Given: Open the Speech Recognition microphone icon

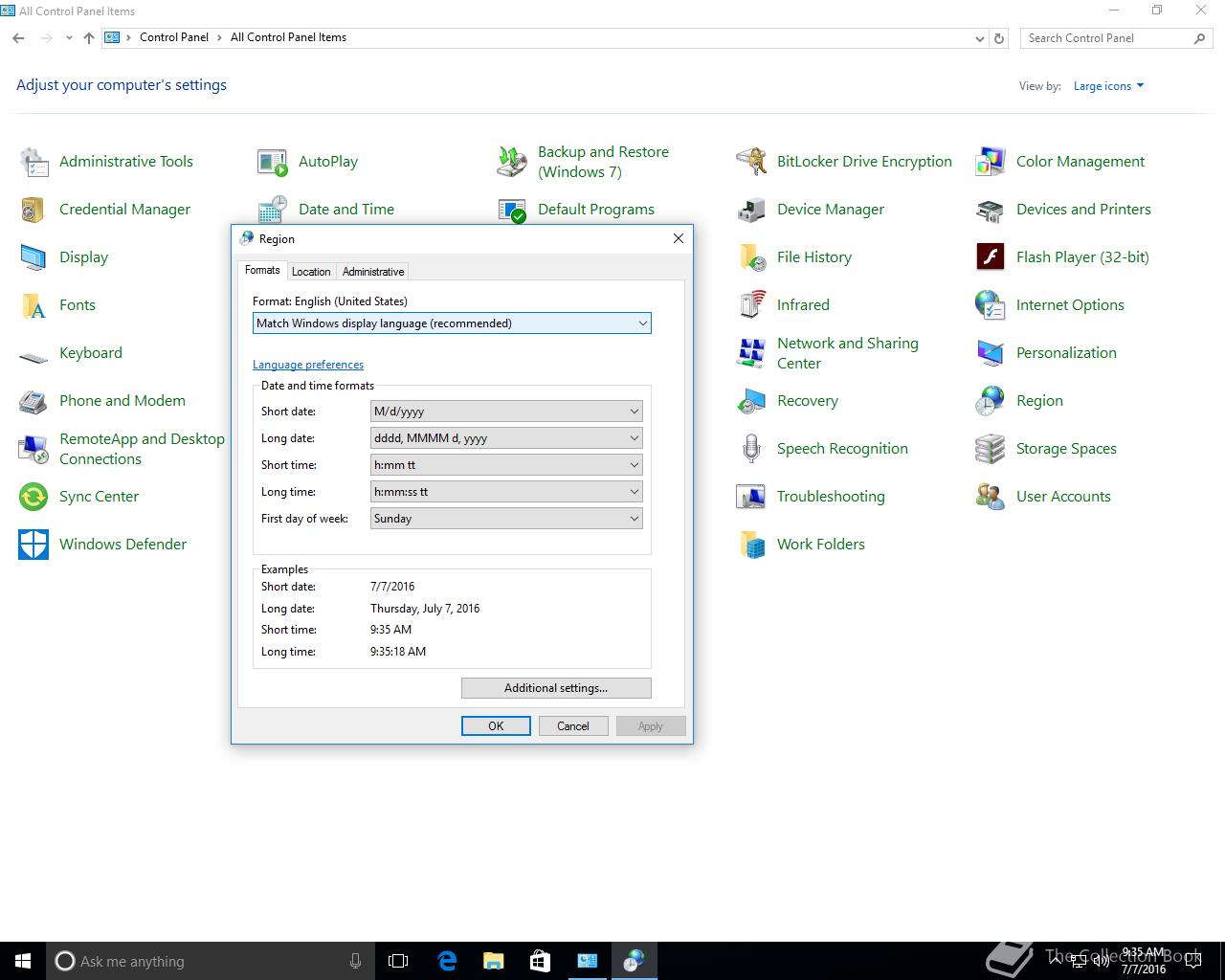Looking at the screenshot, I should [x=751, y=449].
